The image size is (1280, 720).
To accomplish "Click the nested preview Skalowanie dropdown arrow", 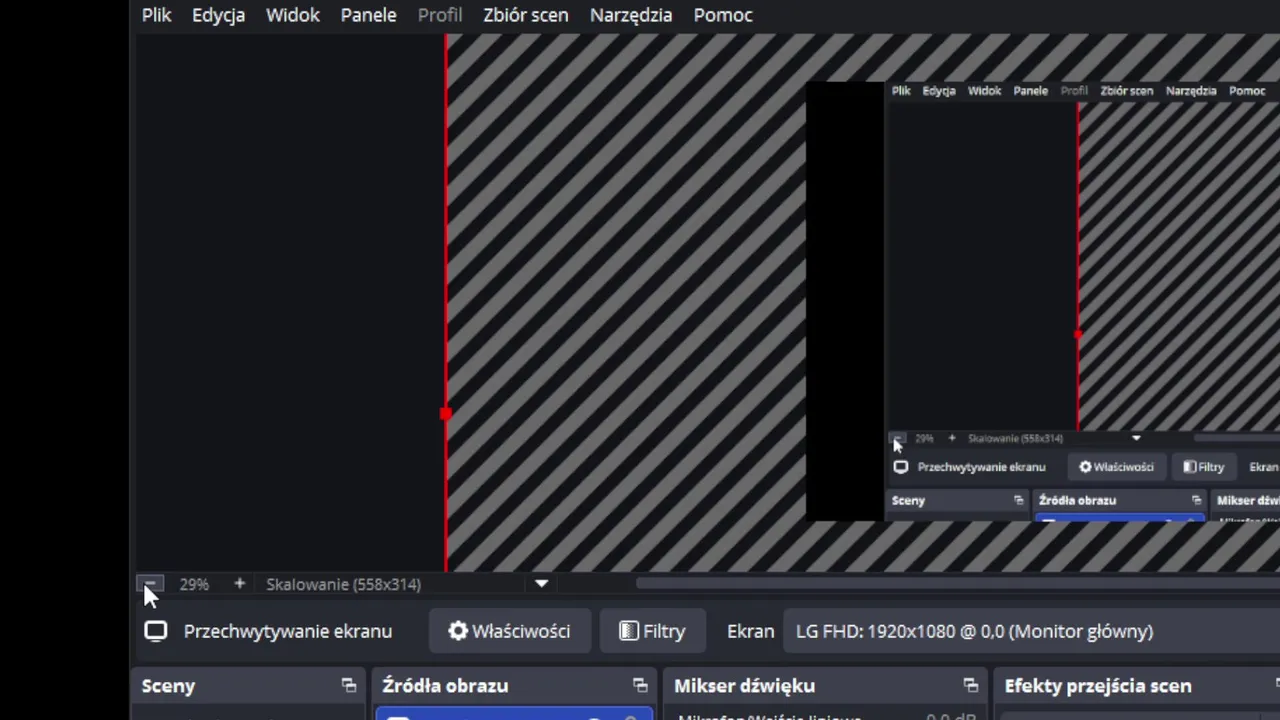I will pyautogui.click(x=1136, y=438).
